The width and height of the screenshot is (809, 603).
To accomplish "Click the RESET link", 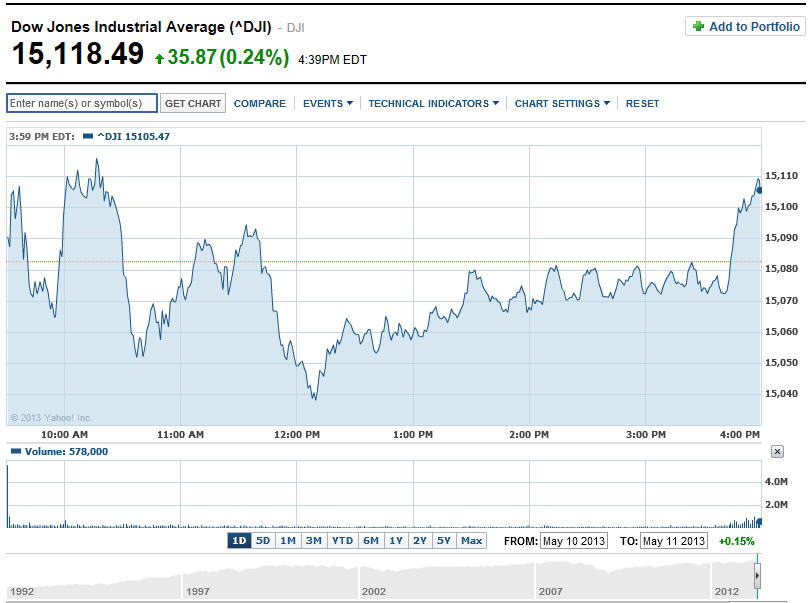I will click(x=642, y=104).
